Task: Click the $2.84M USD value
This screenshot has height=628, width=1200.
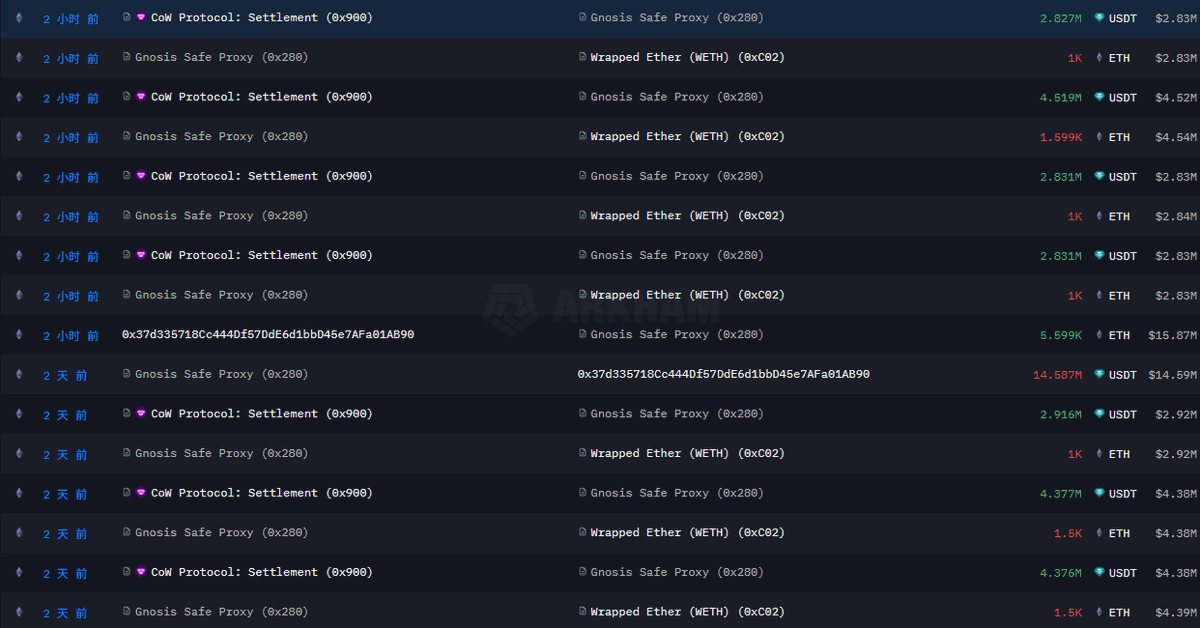Action: 1176,216
